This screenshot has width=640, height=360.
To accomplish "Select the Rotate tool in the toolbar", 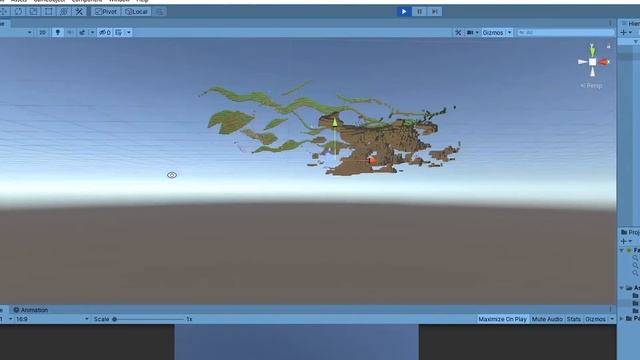I will coord(18,11).
